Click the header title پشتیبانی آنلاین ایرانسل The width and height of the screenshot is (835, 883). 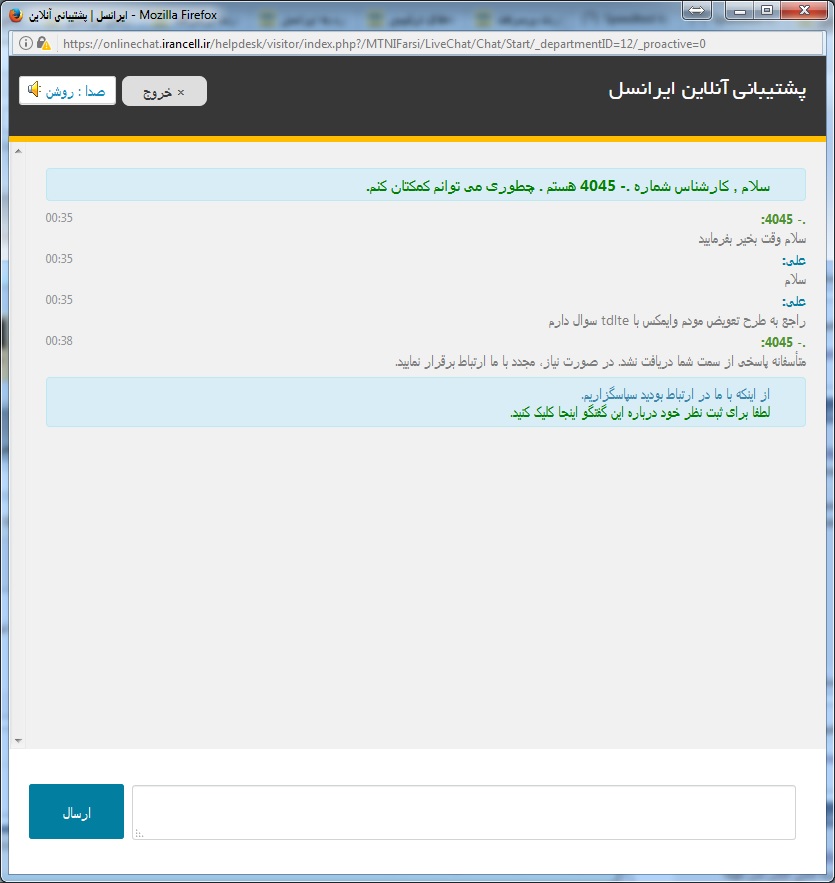click(707, 90)
